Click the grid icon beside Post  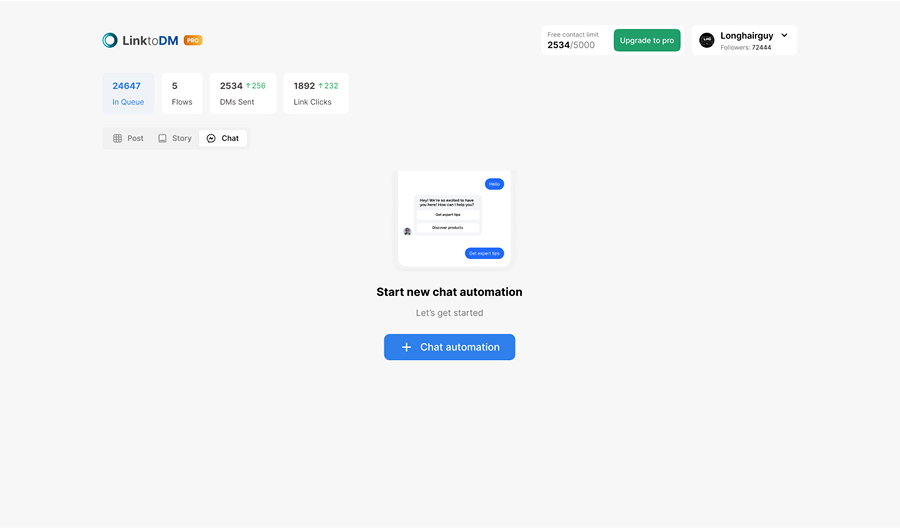click(117, 138)
